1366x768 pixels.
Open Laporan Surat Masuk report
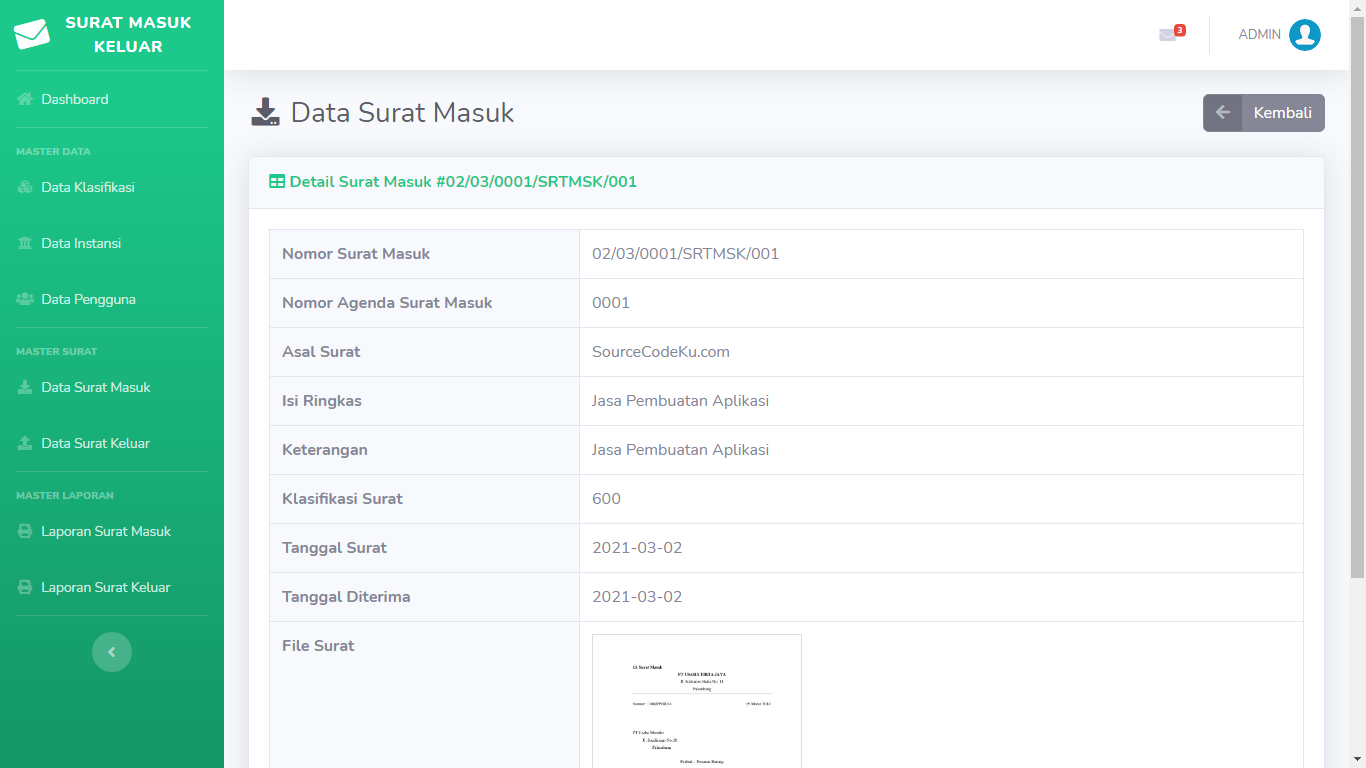click(x=112, y=531)
